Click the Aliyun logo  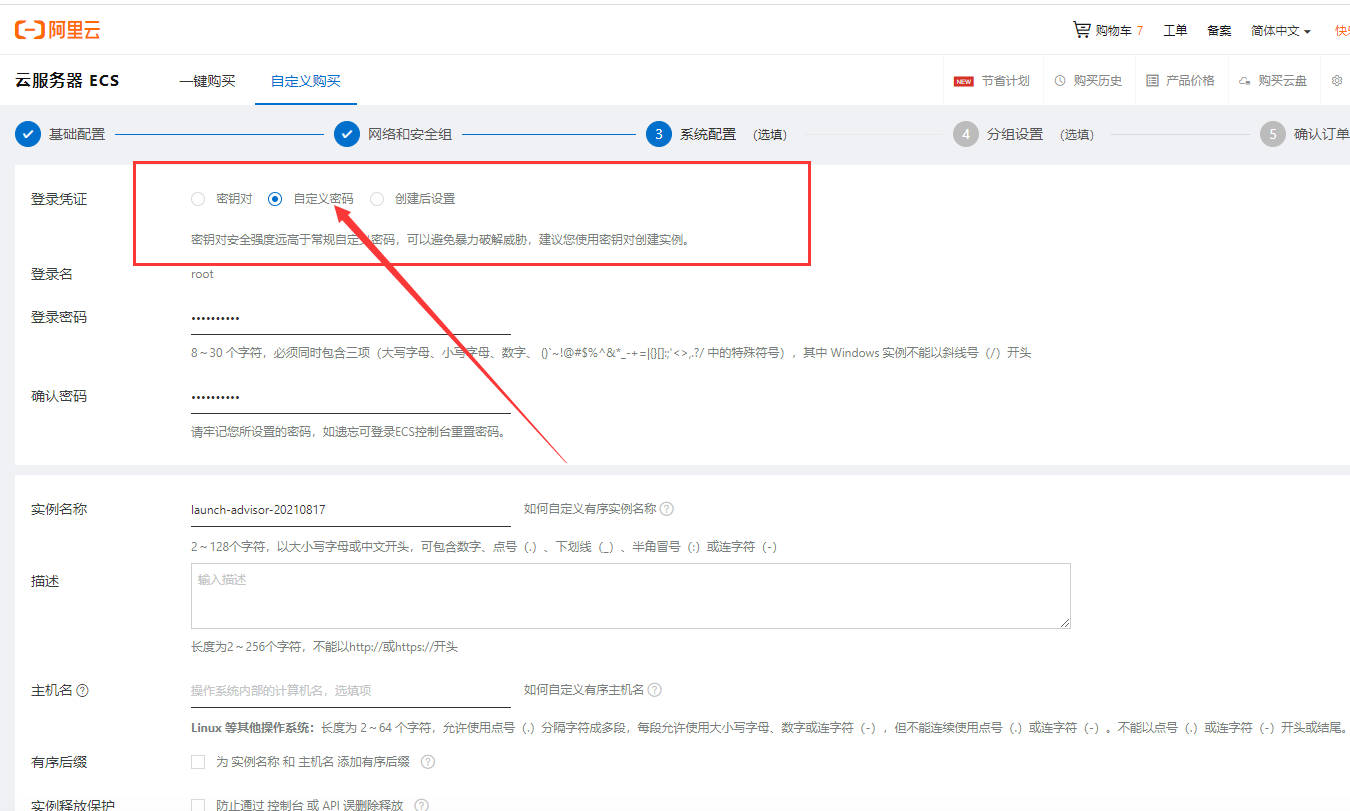click(57, 30)
